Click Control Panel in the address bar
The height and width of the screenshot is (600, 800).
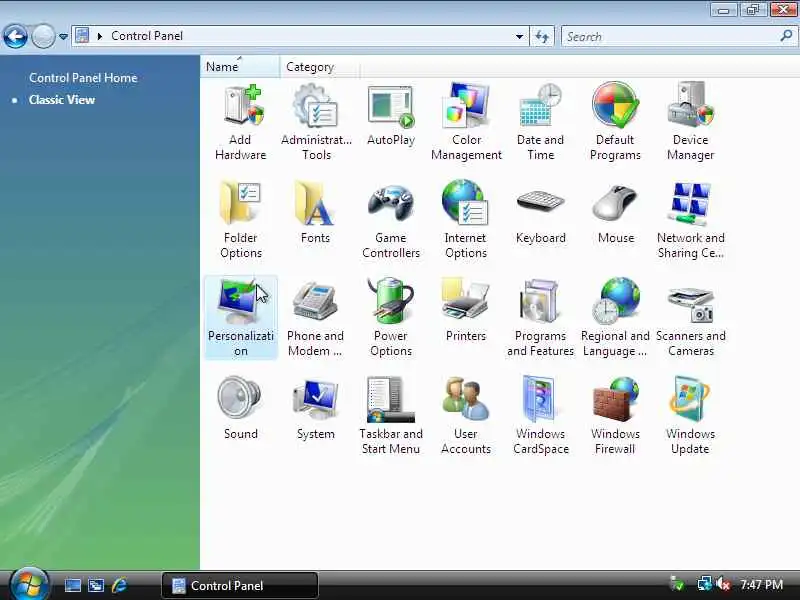pos(147,36)
